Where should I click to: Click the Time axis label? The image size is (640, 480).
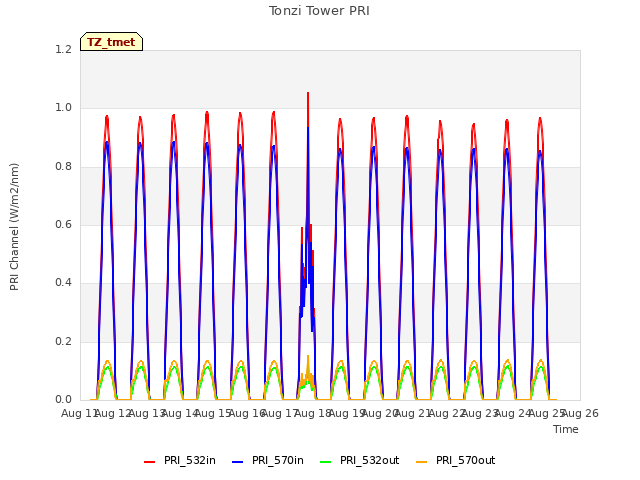(x=566, y=429)
